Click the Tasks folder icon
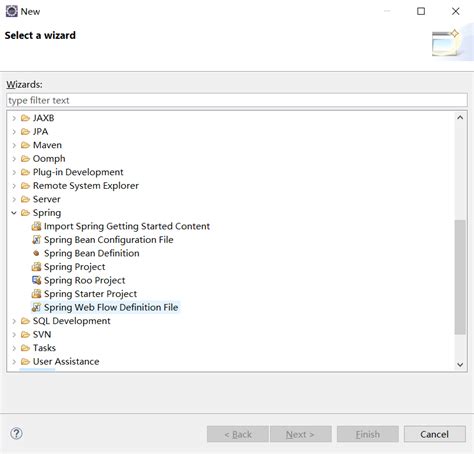Screen dimensions: 474x454 click(25, 348)
